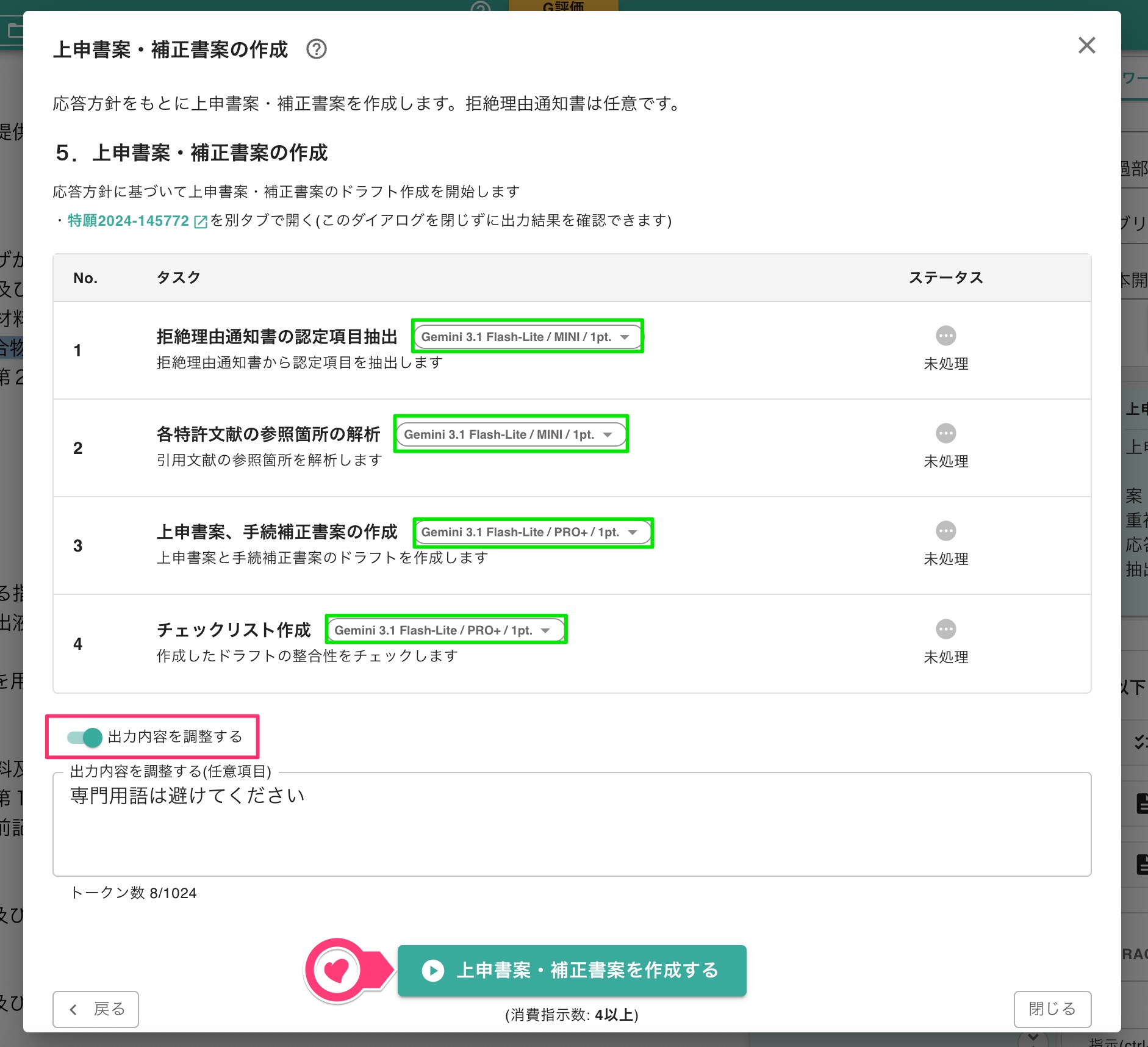Image resolution: width=1148 pixels, height=1047 pixels.
Task: Click the トークン数 8/1024 counter
Action: [x=134, y=893]
